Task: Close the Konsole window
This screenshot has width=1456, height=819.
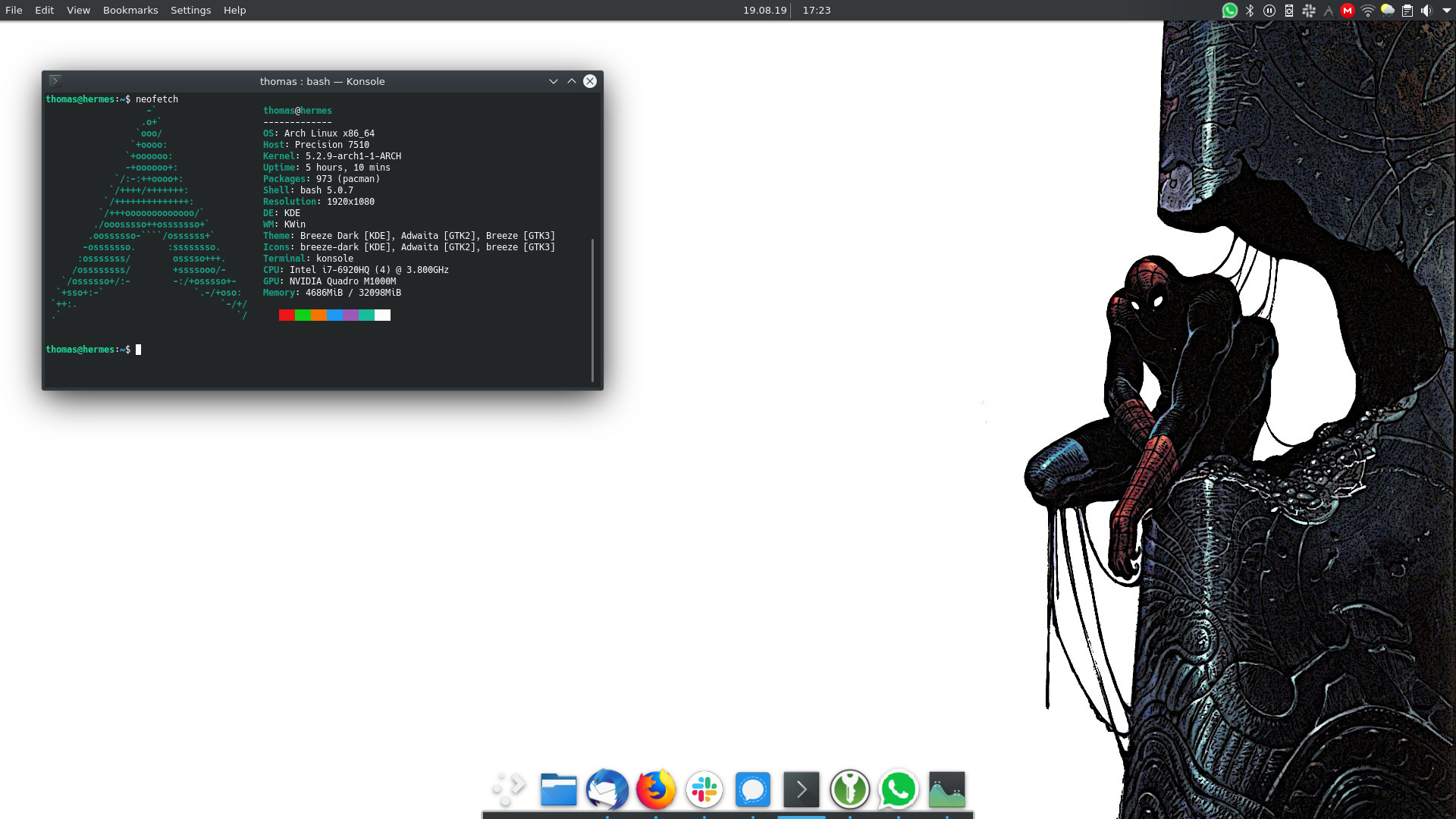Action: (590, 81)
